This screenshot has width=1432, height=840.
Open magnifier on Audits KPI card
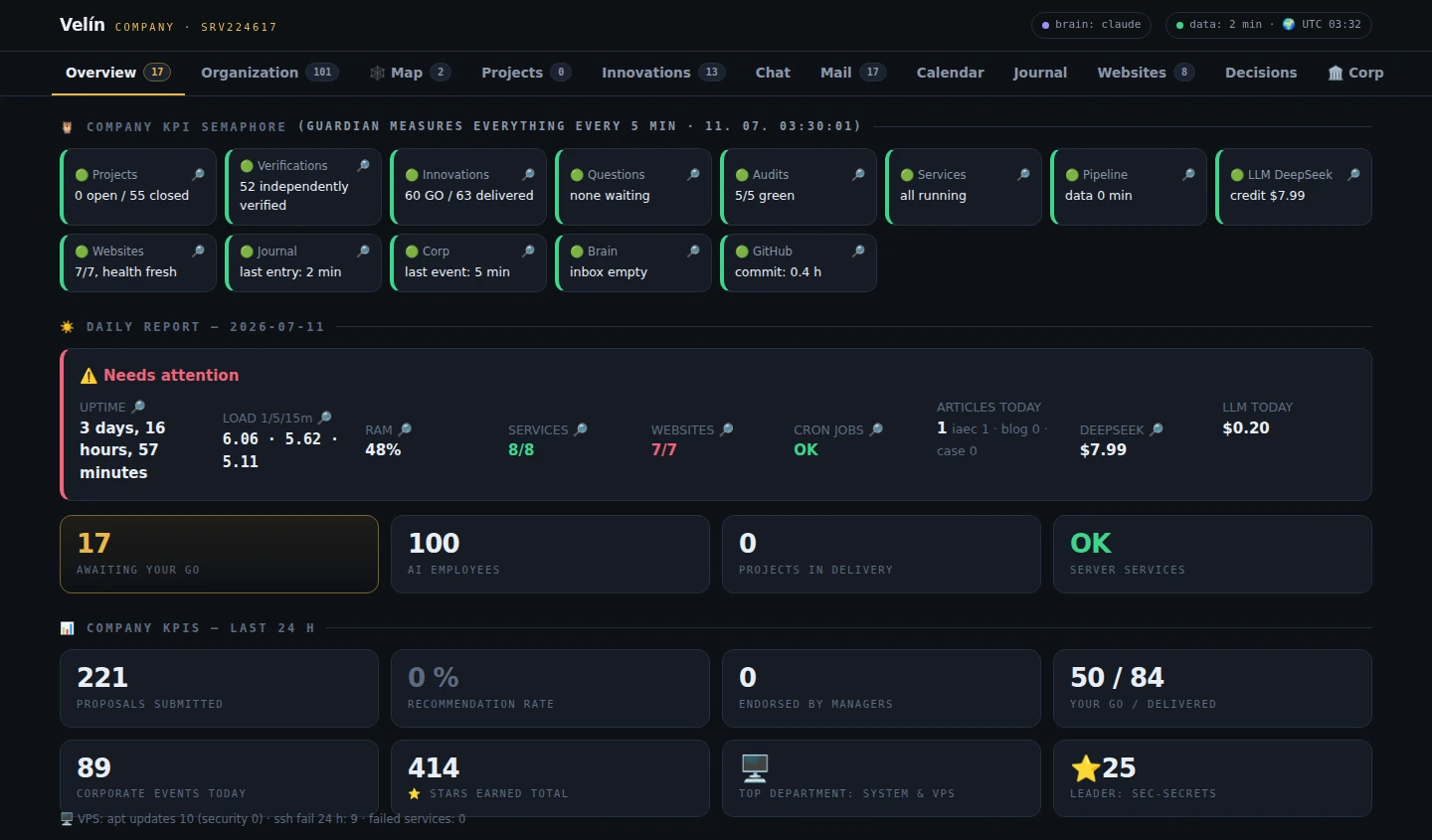click(x=858, y=174)
